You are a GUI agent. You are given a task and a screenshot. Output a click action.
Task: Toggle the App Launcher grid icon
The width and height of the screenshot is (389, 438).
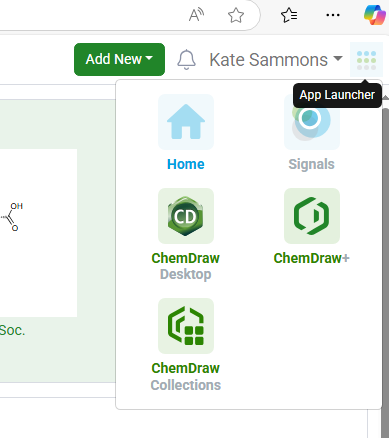tap(366, 60)
